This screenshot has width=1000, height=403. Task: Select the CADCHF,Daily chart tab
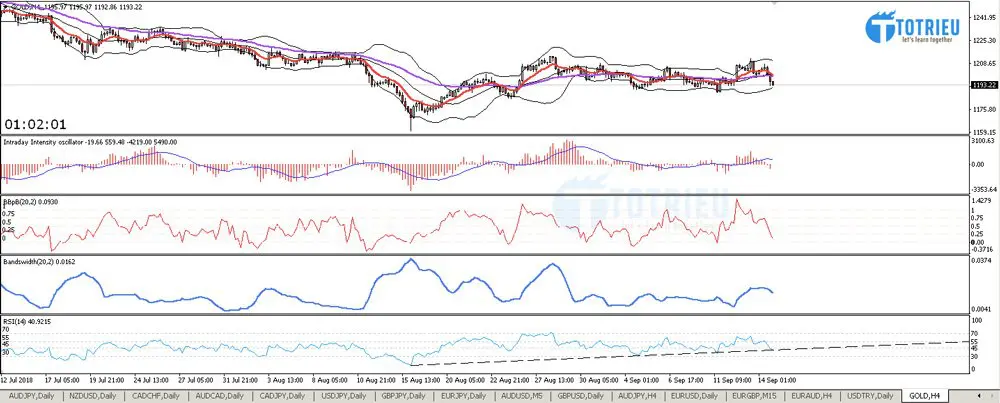[156, 396]
